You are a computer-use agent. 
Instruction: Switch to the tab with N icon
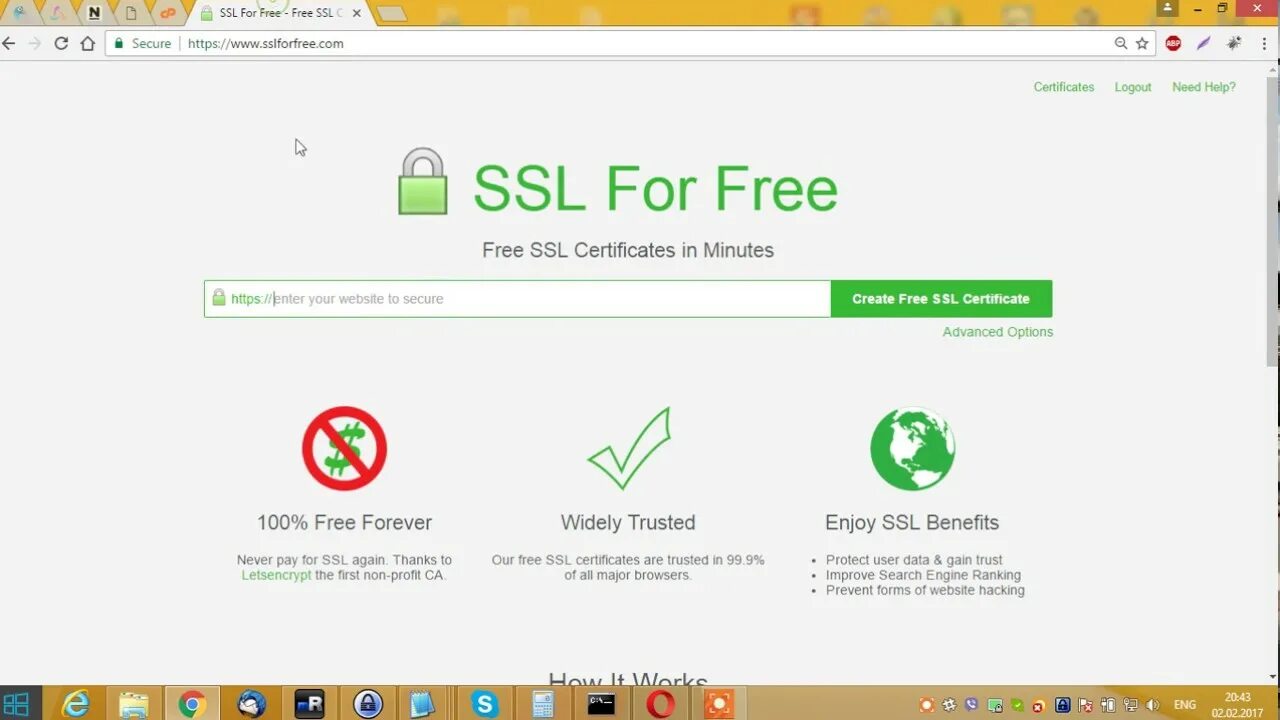coord(94,13)
